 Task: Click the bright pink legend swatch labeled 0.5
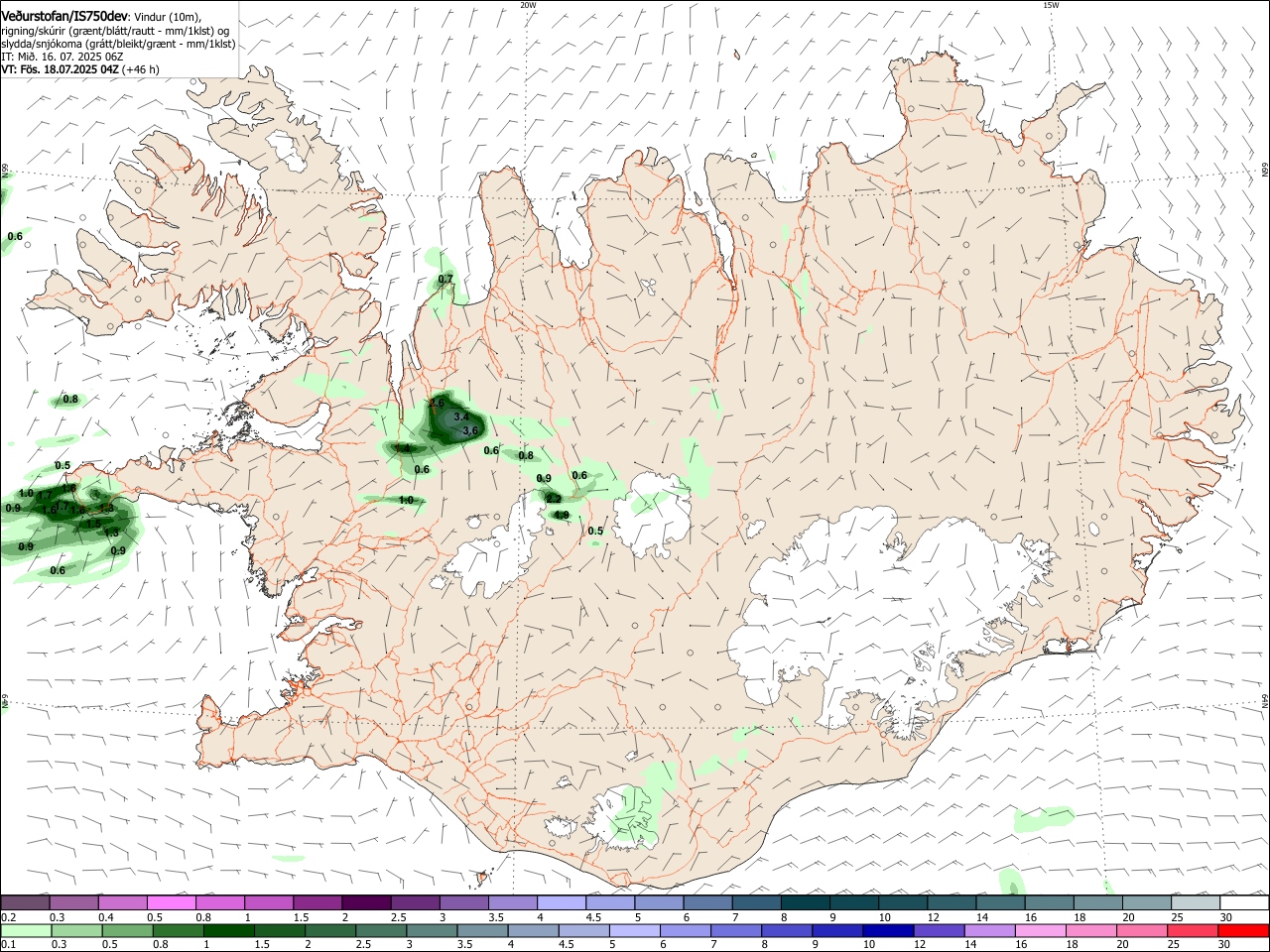point(171,902)
